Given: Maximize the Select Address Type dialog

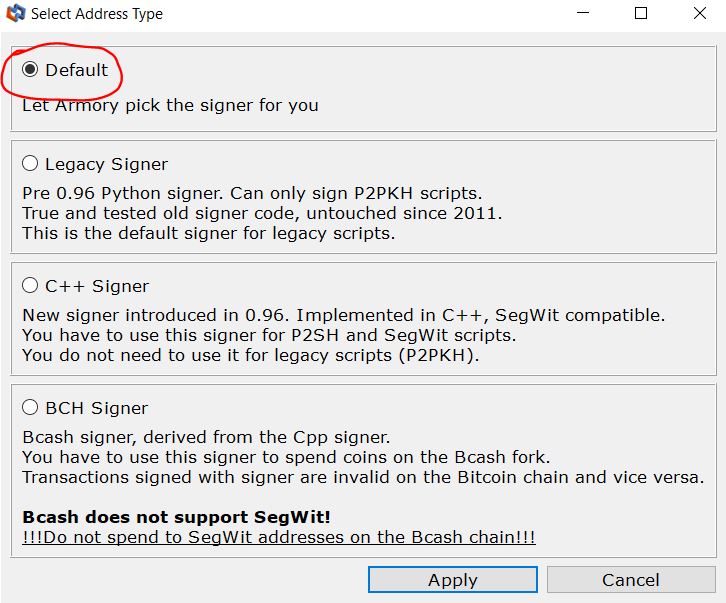Looking at the screenshot, I should click(641, 13).
